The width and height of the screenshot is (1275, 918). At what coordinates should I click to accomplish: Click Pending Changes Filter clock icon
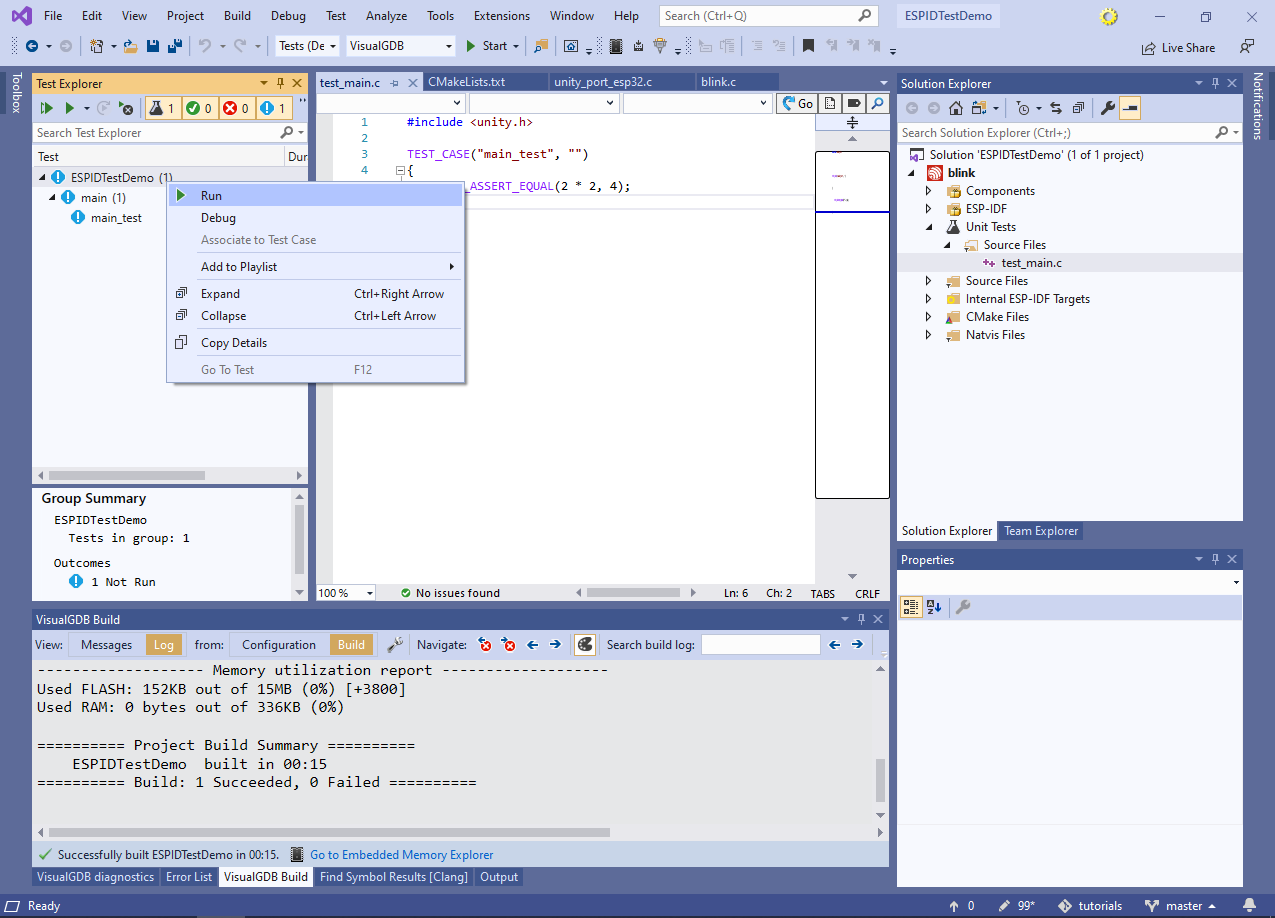pos(1022,108)
